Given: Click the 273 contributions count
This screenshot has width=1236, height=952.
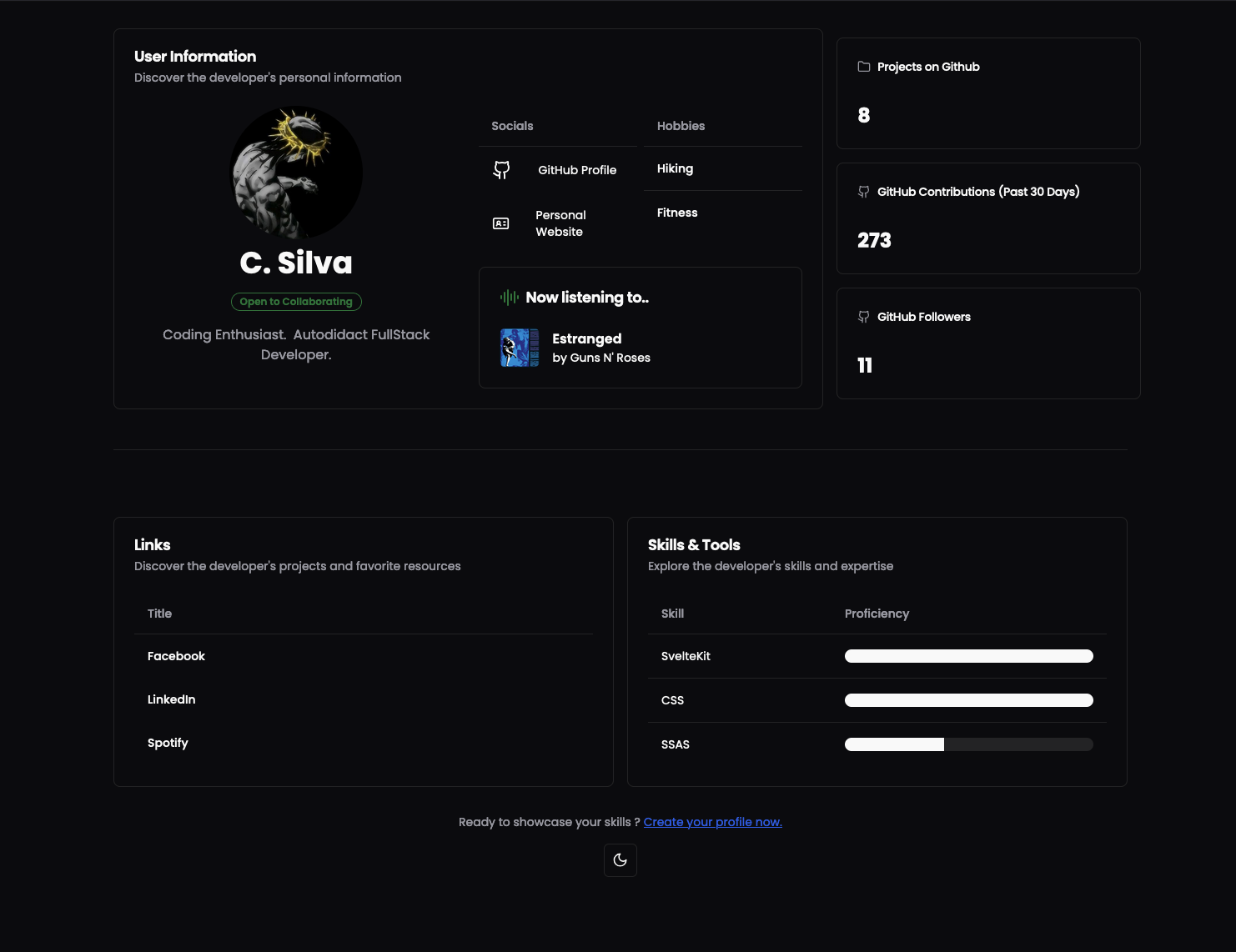Looking at the screenshot, I should pyautogui.click(x=874, y=240).
